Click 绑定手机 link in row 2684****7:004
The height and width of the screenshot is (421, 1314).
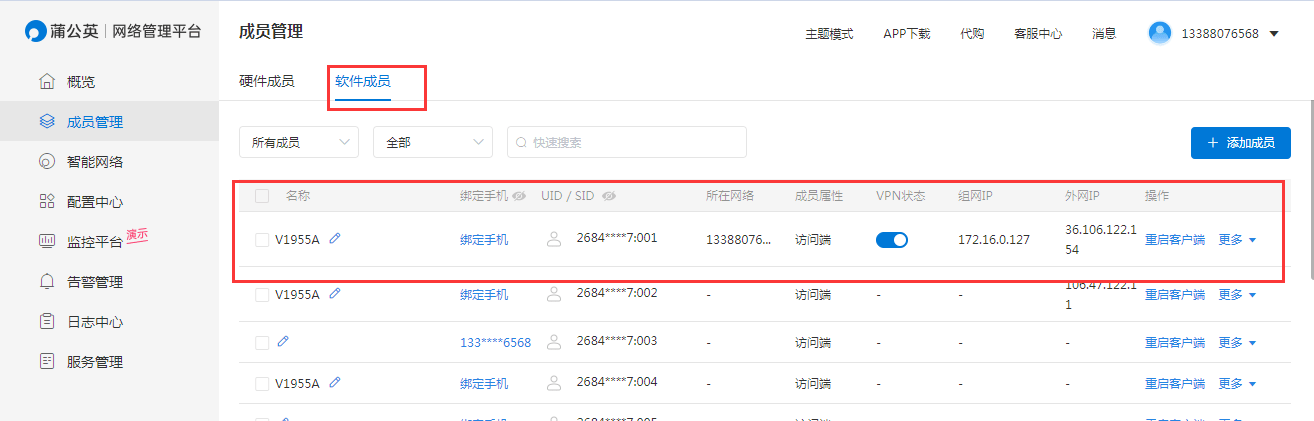click(484, 383)
